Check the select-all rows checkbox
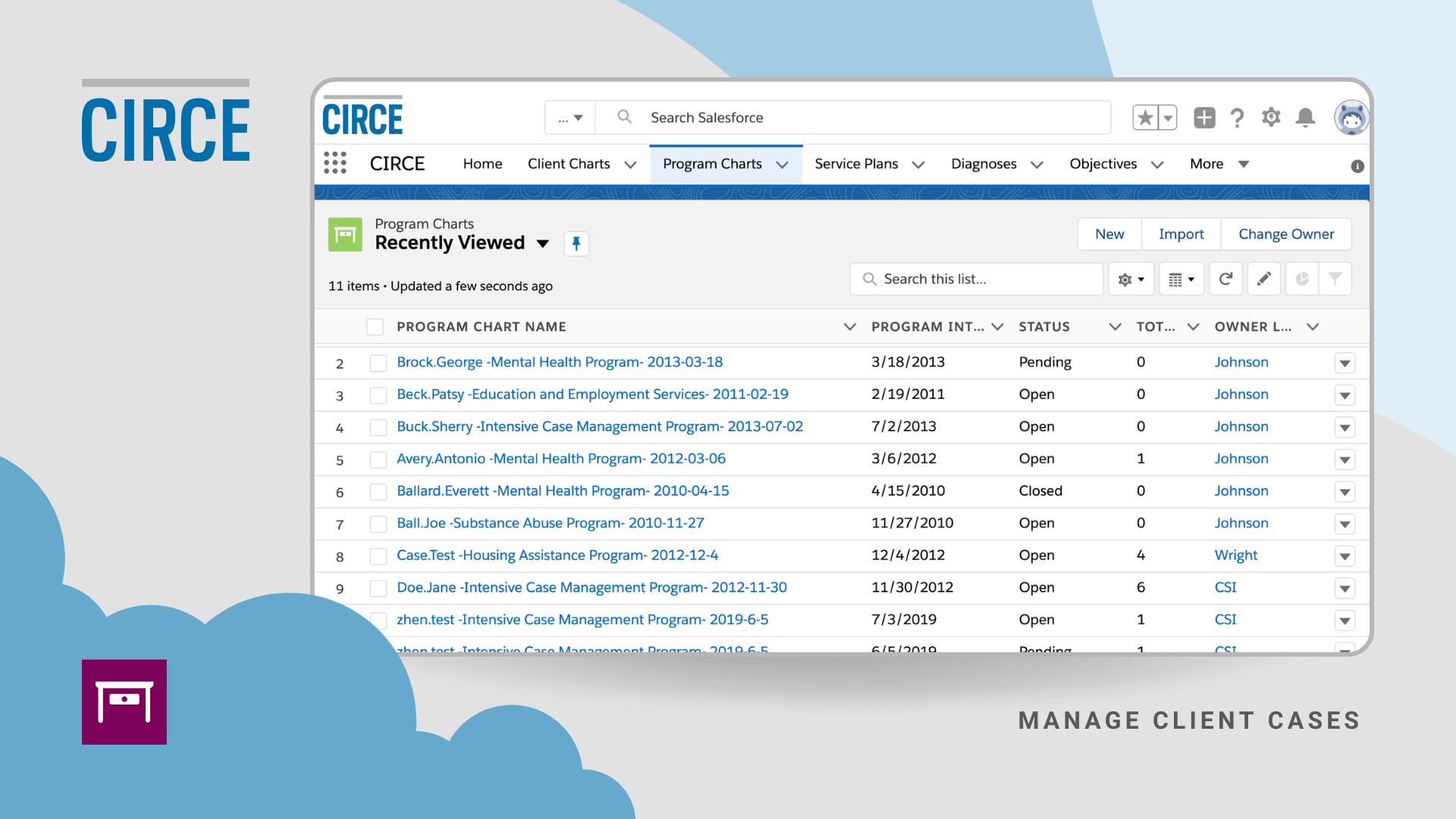The image size is (1456, 819). tap(375, 327)
